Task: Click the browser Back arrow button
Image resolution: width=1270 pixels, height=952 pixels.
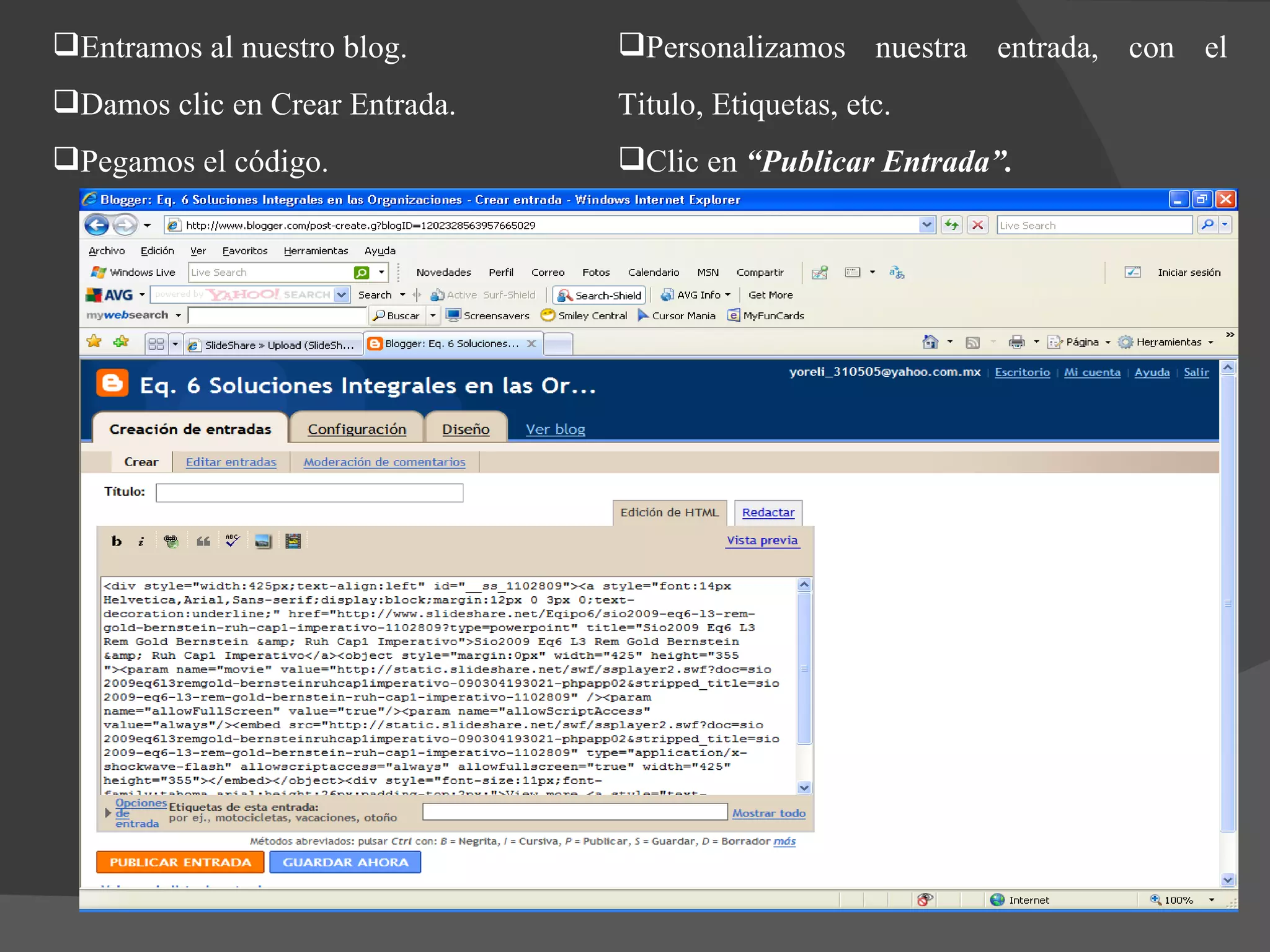Action: click(97, 225)
